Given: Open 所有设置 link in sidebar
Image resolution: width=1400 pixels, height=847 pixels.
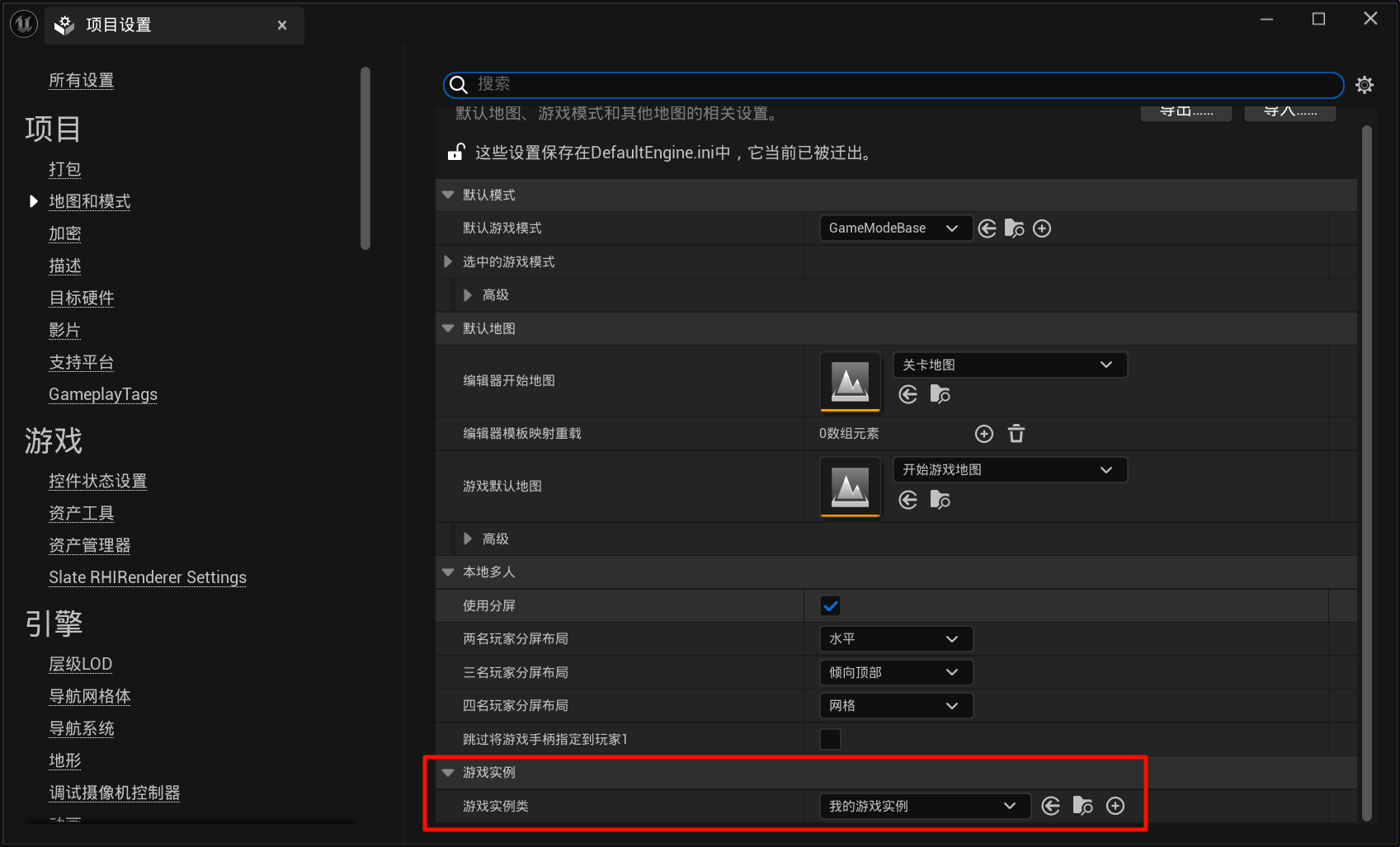Looking at the screenshot, I should tap(81, 80).
